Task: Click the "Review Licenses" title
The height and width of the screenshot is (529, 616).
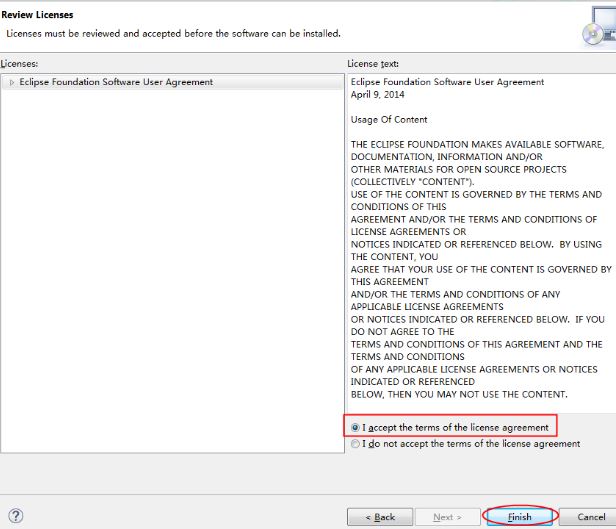Action: (x=37, y=15)
